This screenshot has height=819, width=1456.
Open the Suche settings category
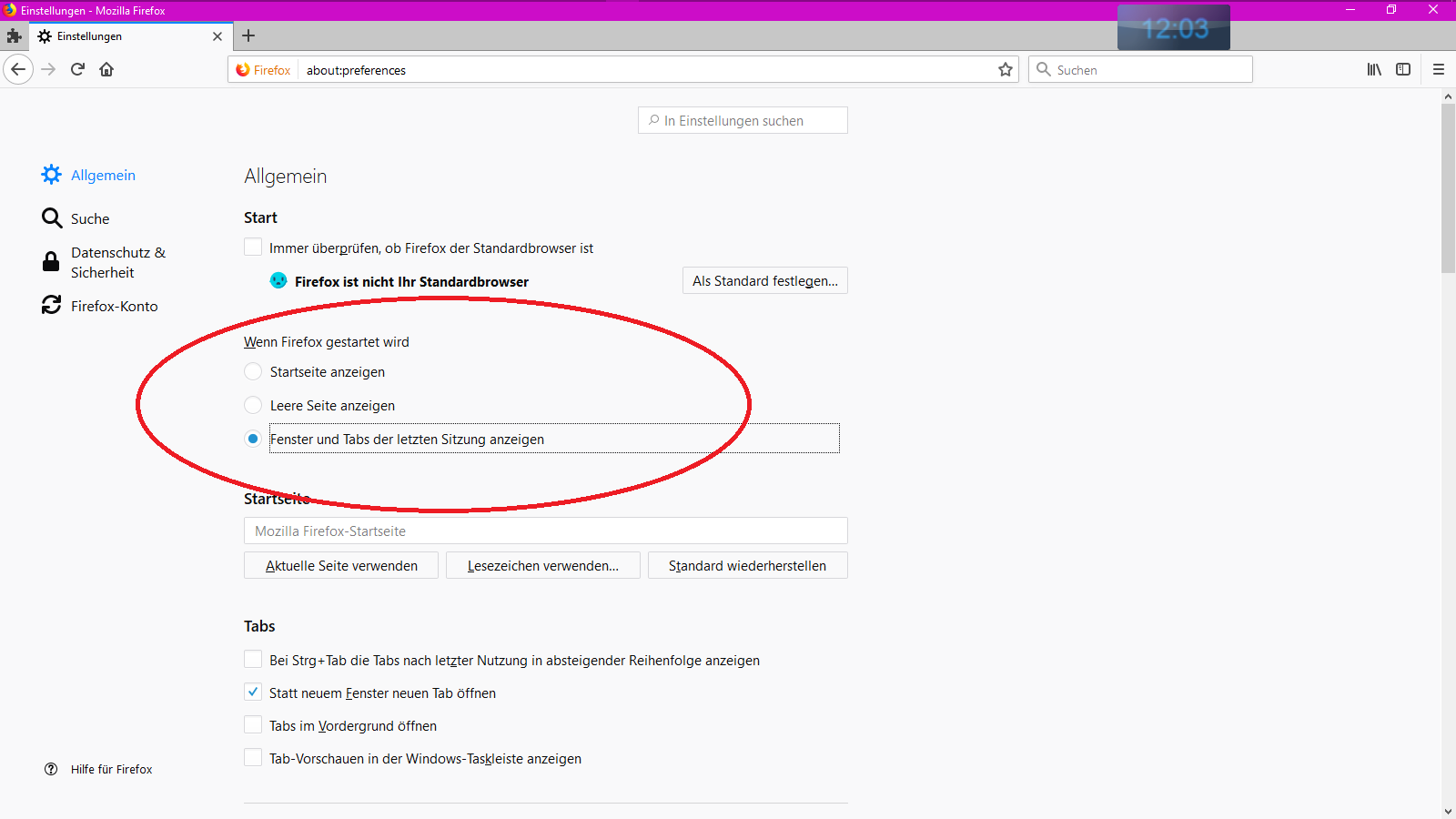point(90,219)
